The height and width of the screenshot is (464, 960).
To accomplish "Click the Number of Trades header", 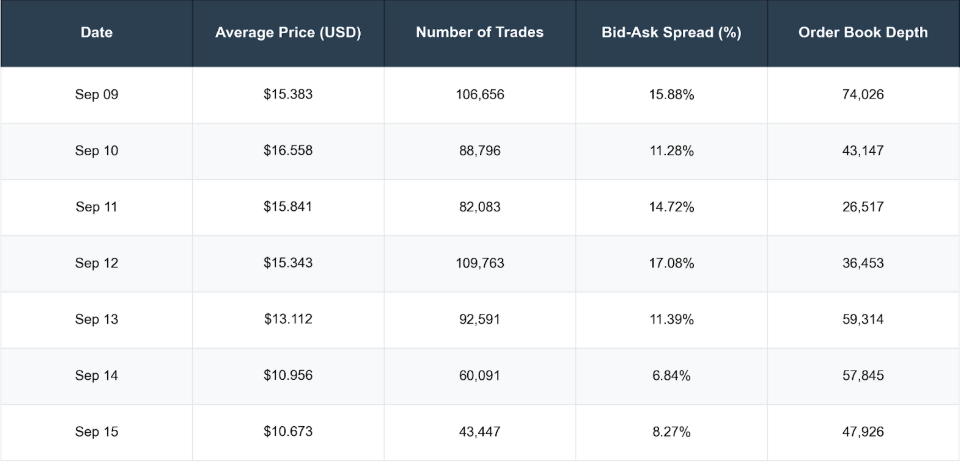I will click(479, 32).
